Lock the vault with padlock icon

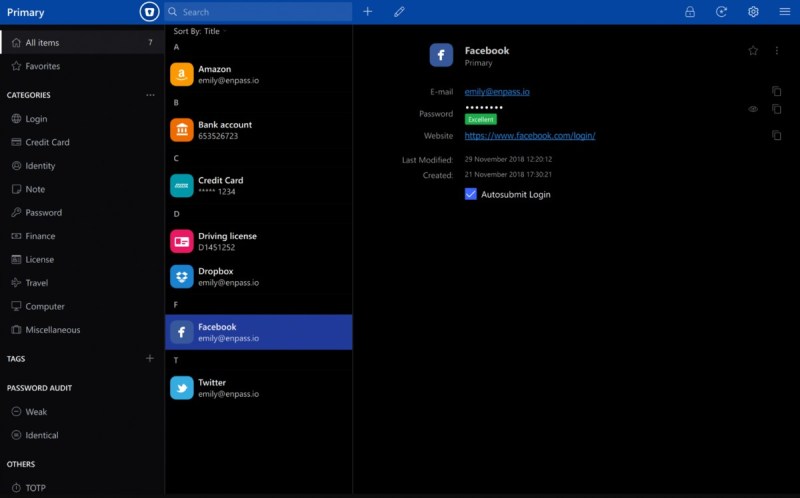(690, 12)
